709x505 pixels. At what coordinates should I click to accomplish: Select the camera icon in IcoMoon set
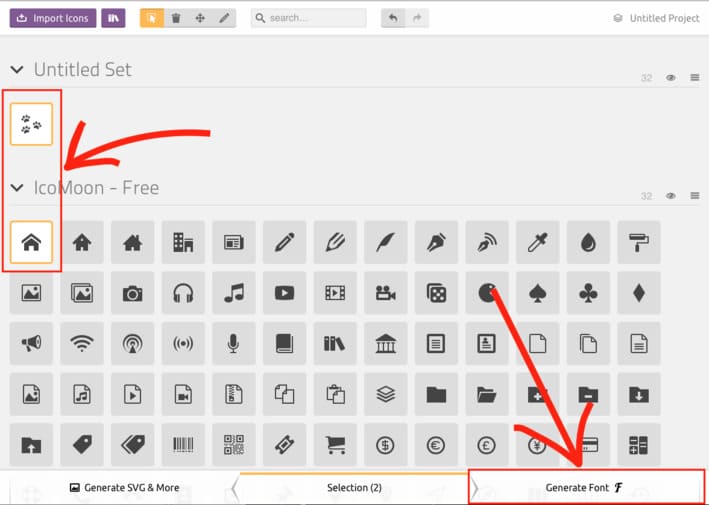[132, 293]
